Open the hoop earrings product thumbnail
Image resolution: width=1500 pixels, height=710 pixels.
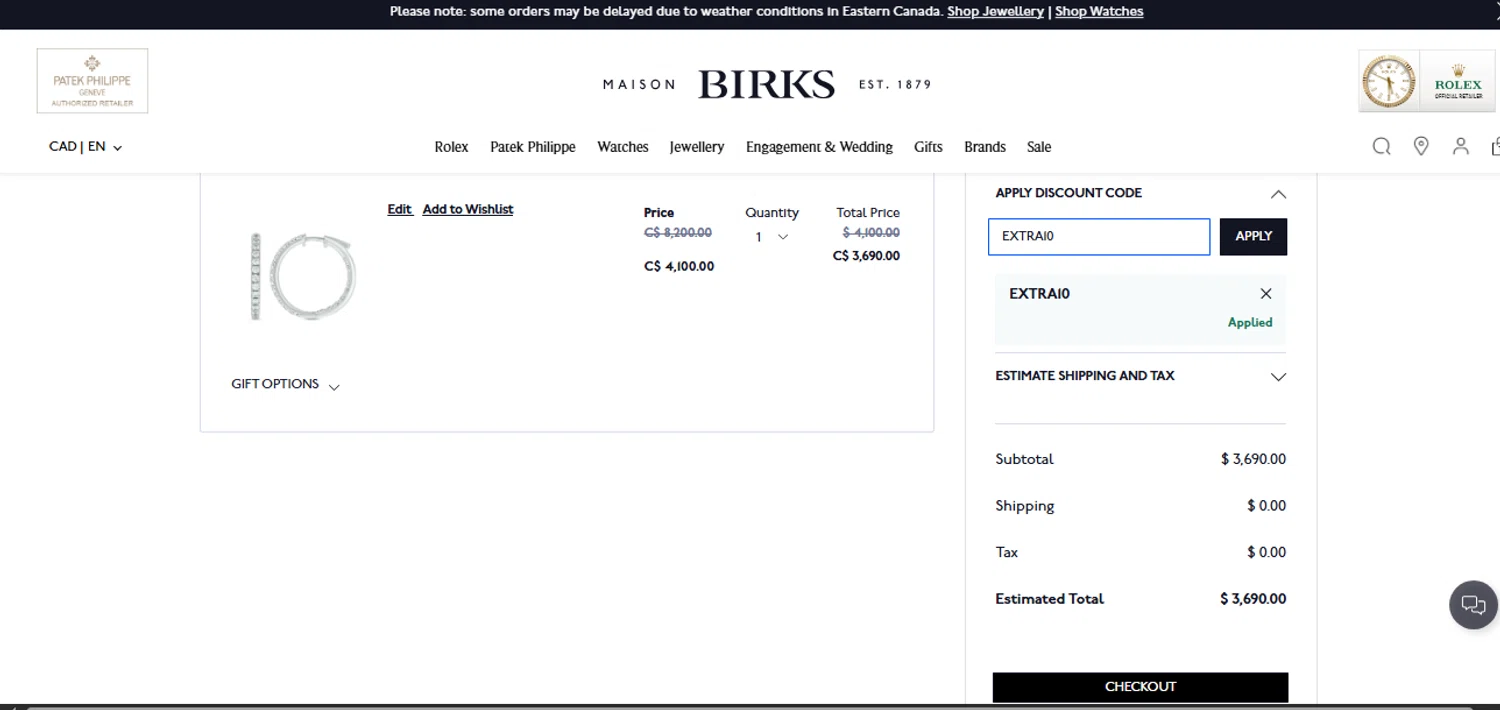tap(303, 277)
